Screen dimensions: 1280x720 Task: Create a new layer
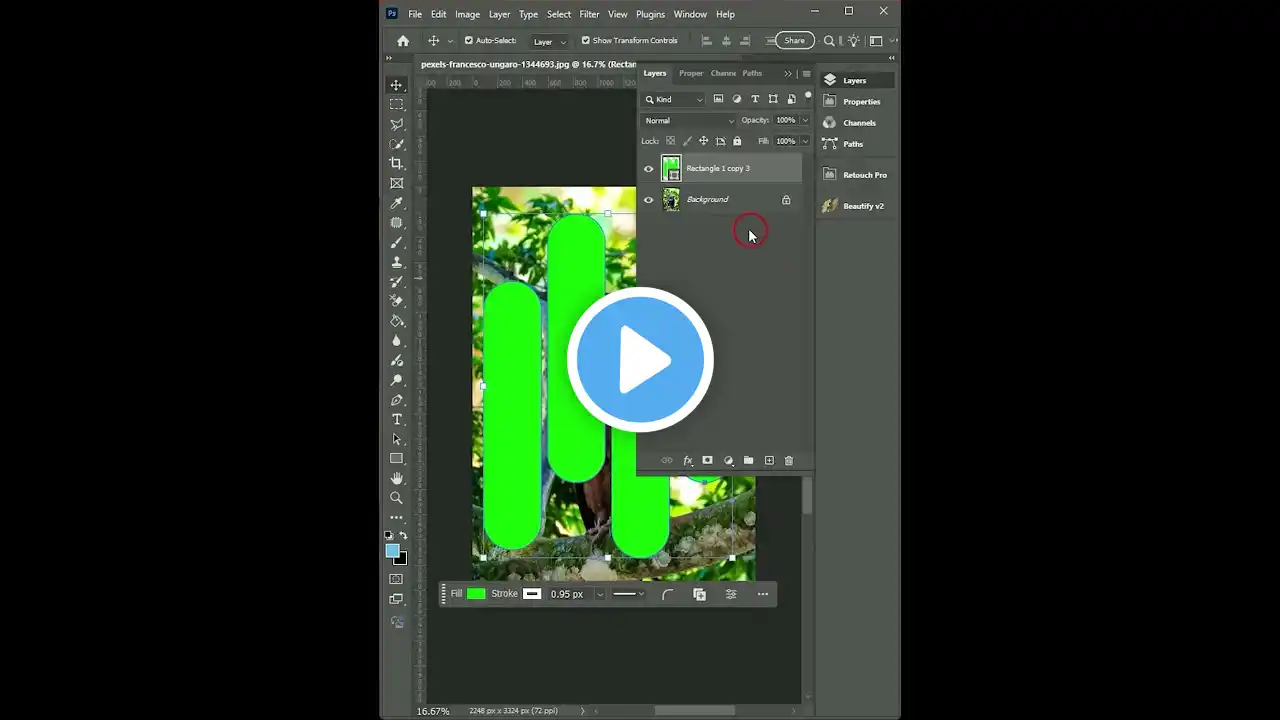769,460
